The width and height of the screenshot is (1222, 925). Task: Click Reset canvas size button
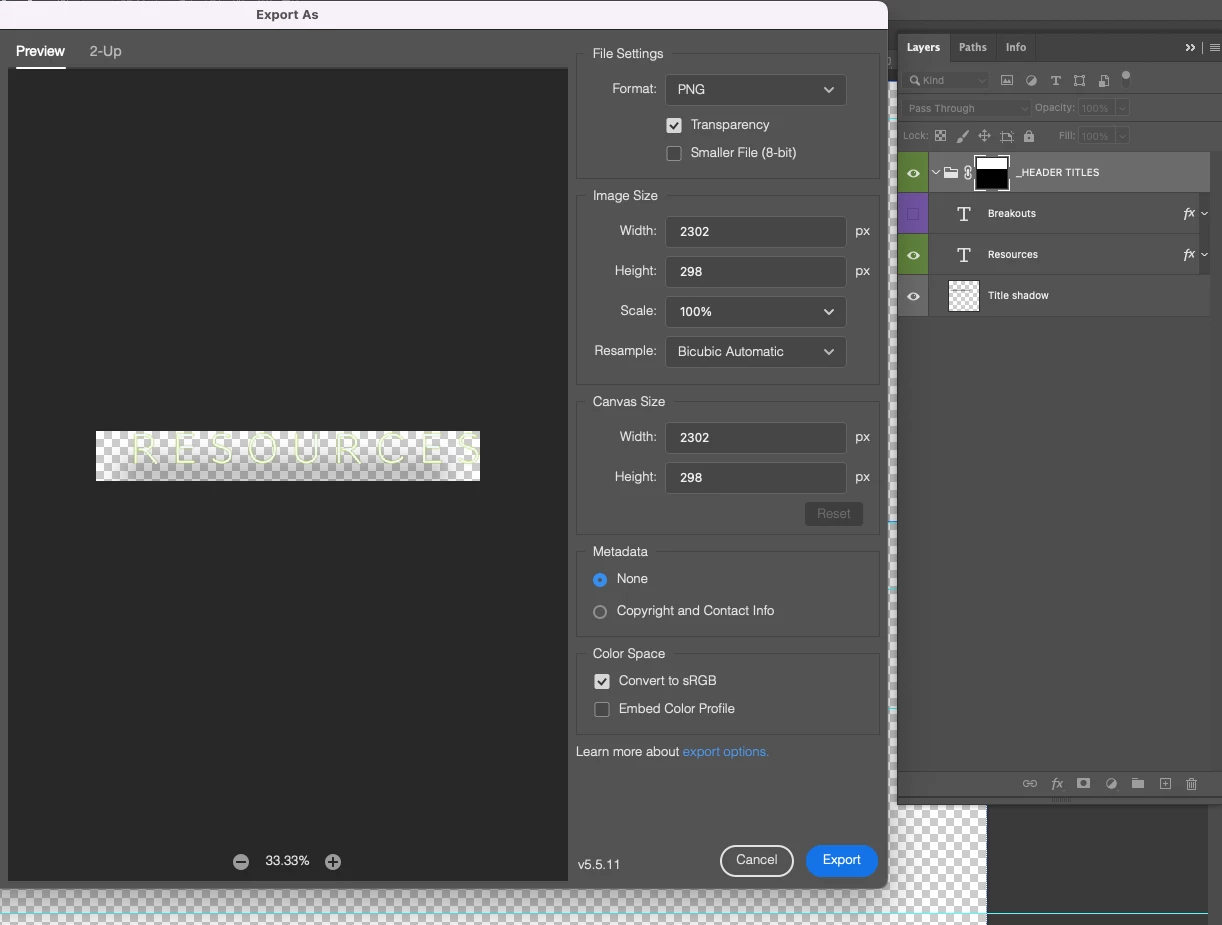pyautogui.click(x=834, y=514)
